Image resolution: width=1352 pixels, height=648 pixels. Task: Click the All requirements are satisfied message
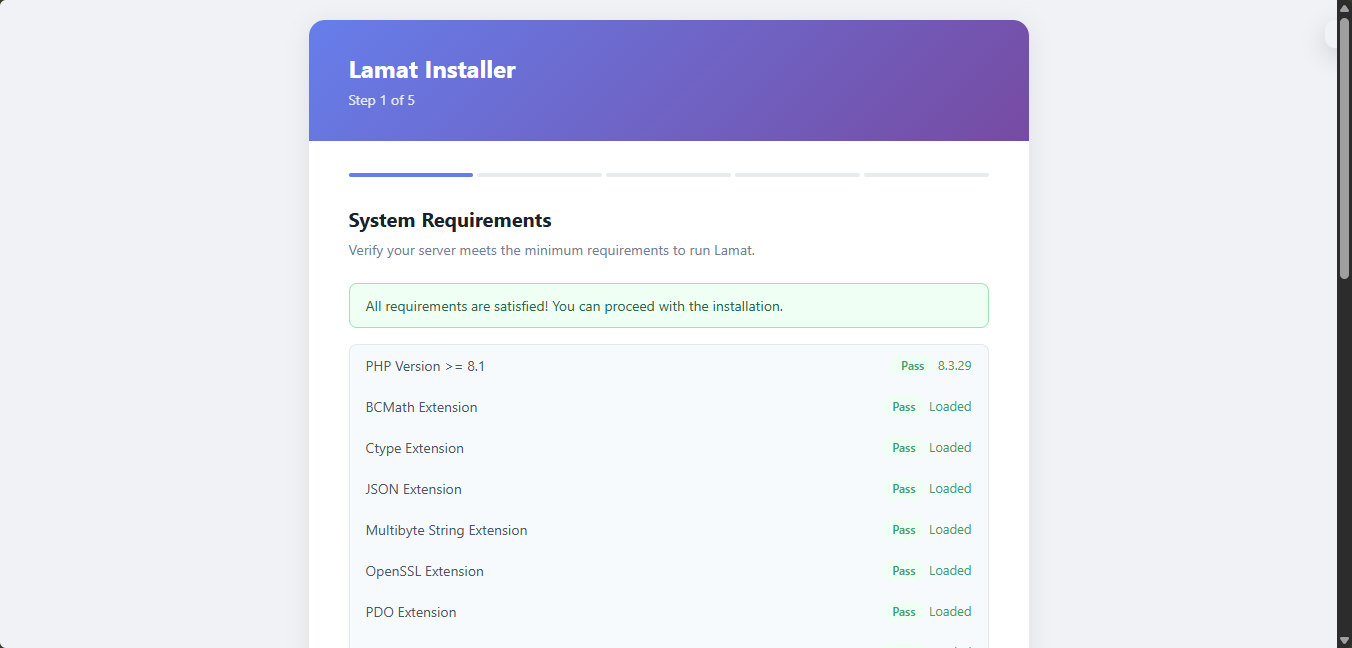pos(669,306)
